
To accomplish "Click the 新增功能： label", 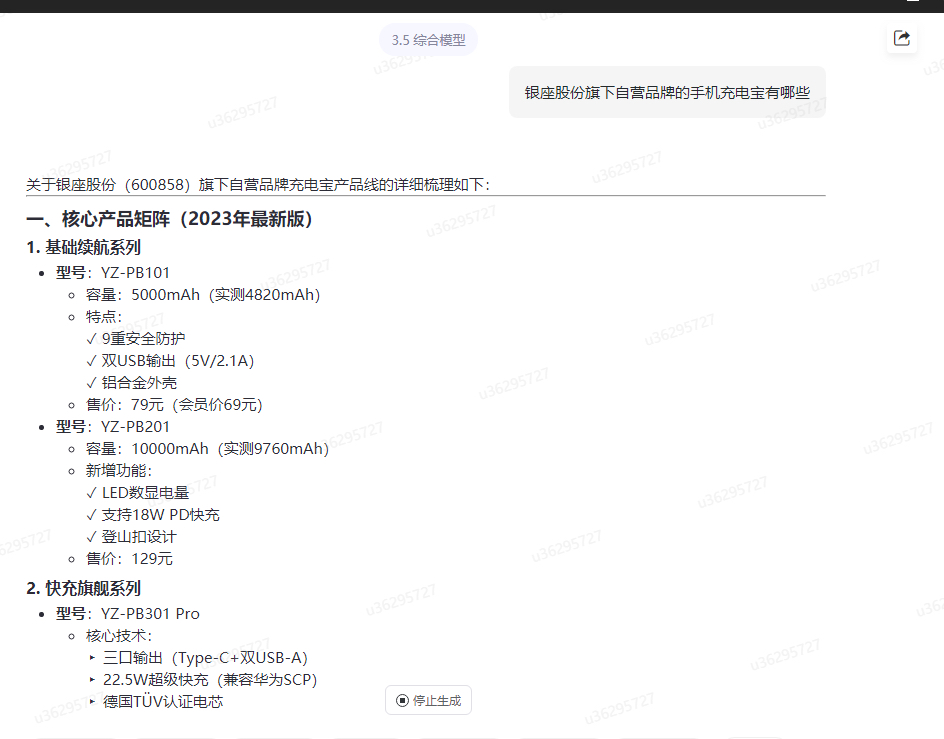I will click(119, 471).
